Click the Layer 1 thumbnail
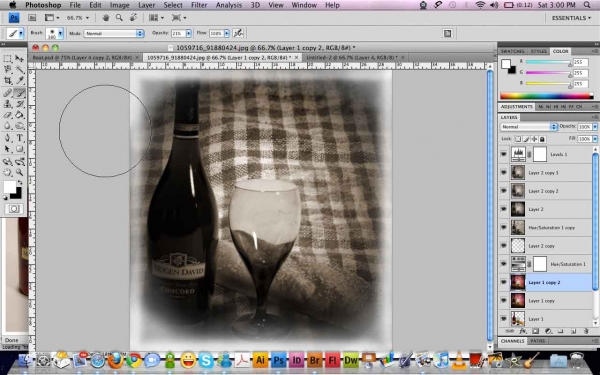 (518, 319)
